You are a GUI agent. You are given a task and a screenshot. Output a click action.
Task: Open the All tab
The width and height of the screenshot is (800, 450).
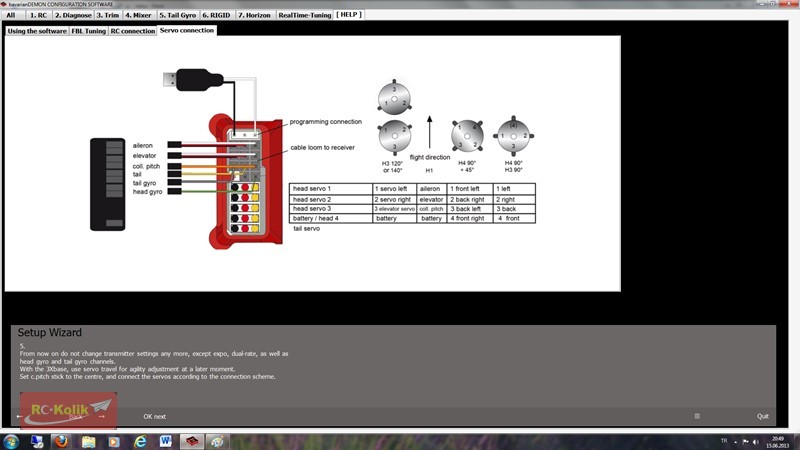(x=11, y=15)
